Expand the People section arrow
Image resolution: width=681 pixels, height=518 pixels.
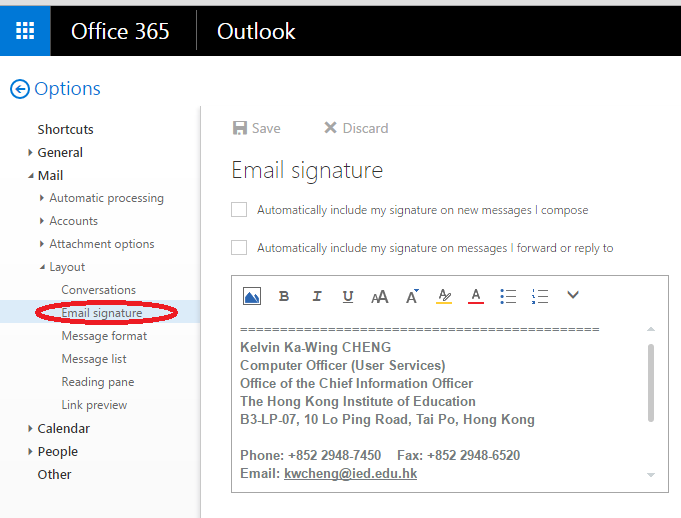tap(30, 452)
